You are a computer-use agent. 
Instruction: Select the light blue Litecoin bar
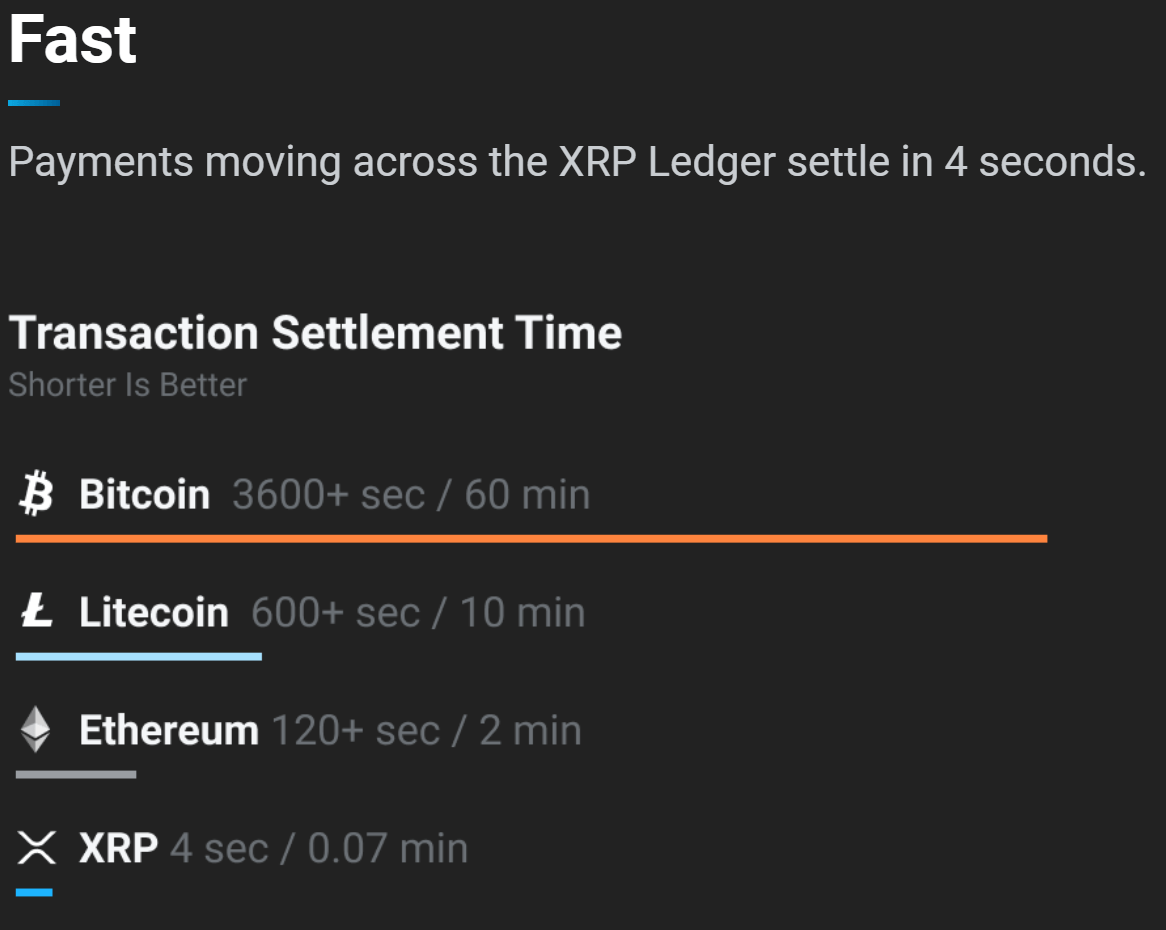138,656
